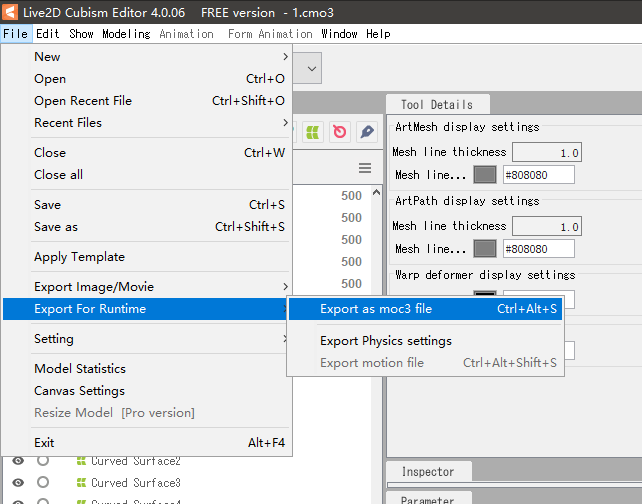Viewport: 642px width, 504px height.
Task: Click the red lasso toolbar icon
Action: (x=340, y=132)
